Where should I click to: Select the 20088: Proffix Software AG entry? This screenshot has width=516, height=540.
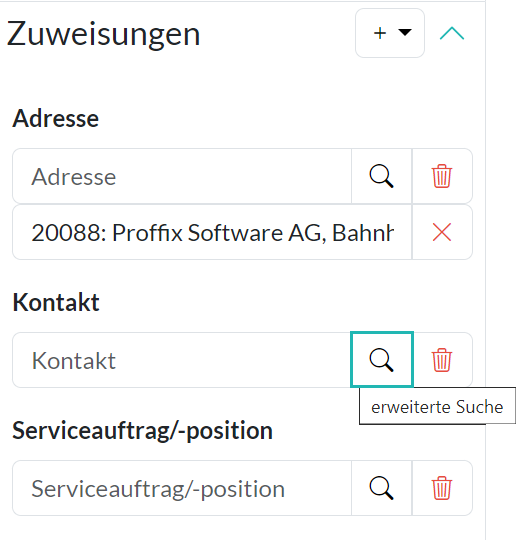(212, 232)
